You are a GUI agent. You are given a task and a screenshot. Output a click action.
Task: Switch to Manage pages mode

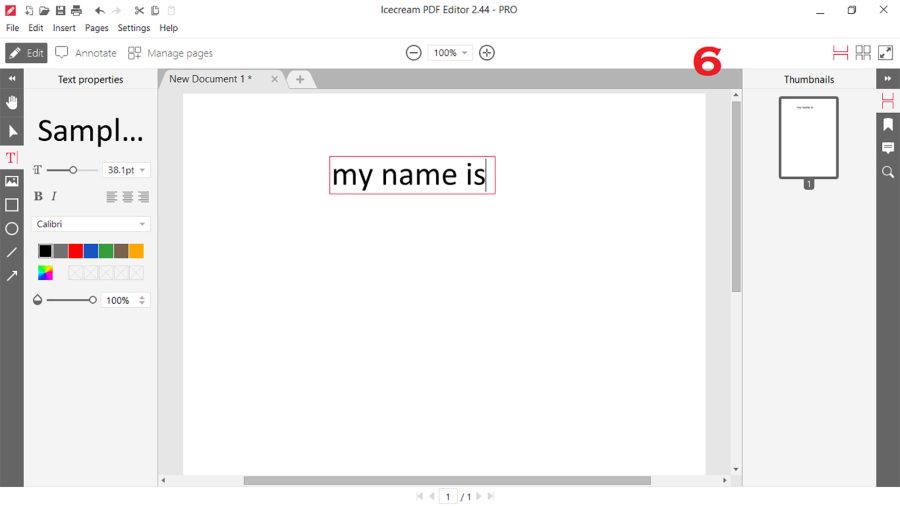pos(170,53)
